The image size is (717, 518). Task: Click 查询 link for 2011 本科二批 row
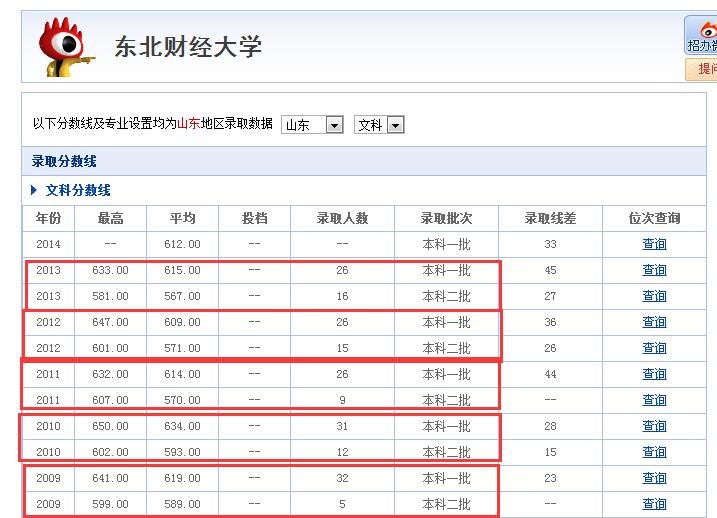pyautogui.click(x=654, y=401)
